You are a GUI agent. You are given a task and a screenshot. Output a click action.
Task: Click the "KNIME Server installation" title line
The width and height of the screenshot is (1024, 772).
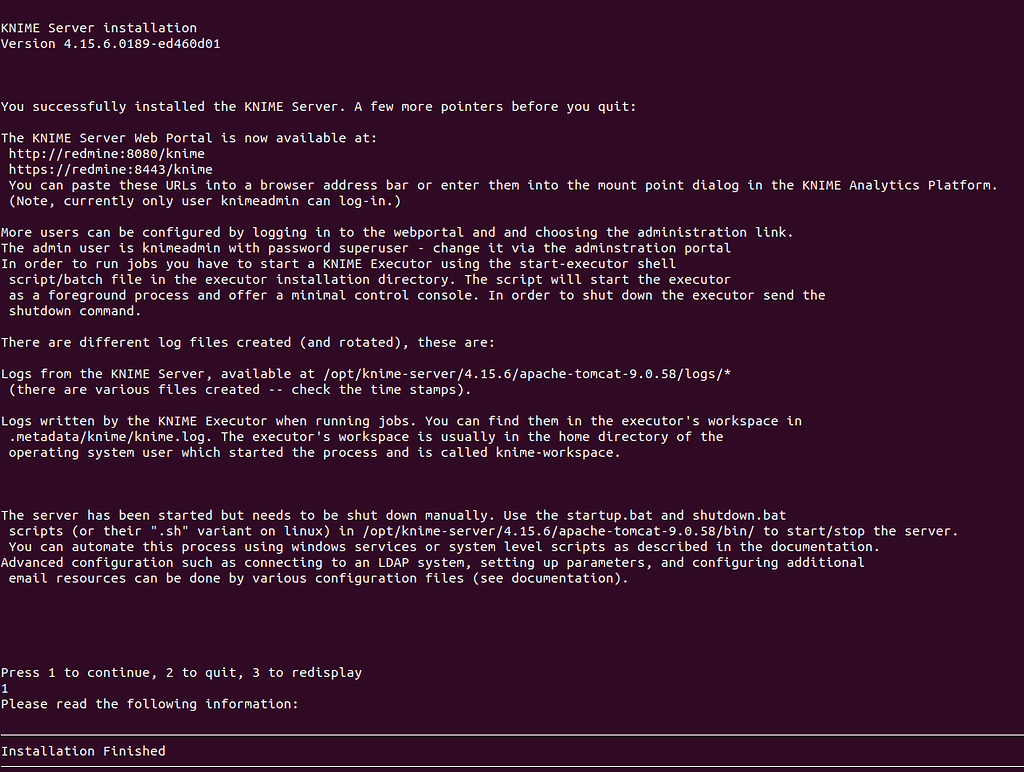99,28
